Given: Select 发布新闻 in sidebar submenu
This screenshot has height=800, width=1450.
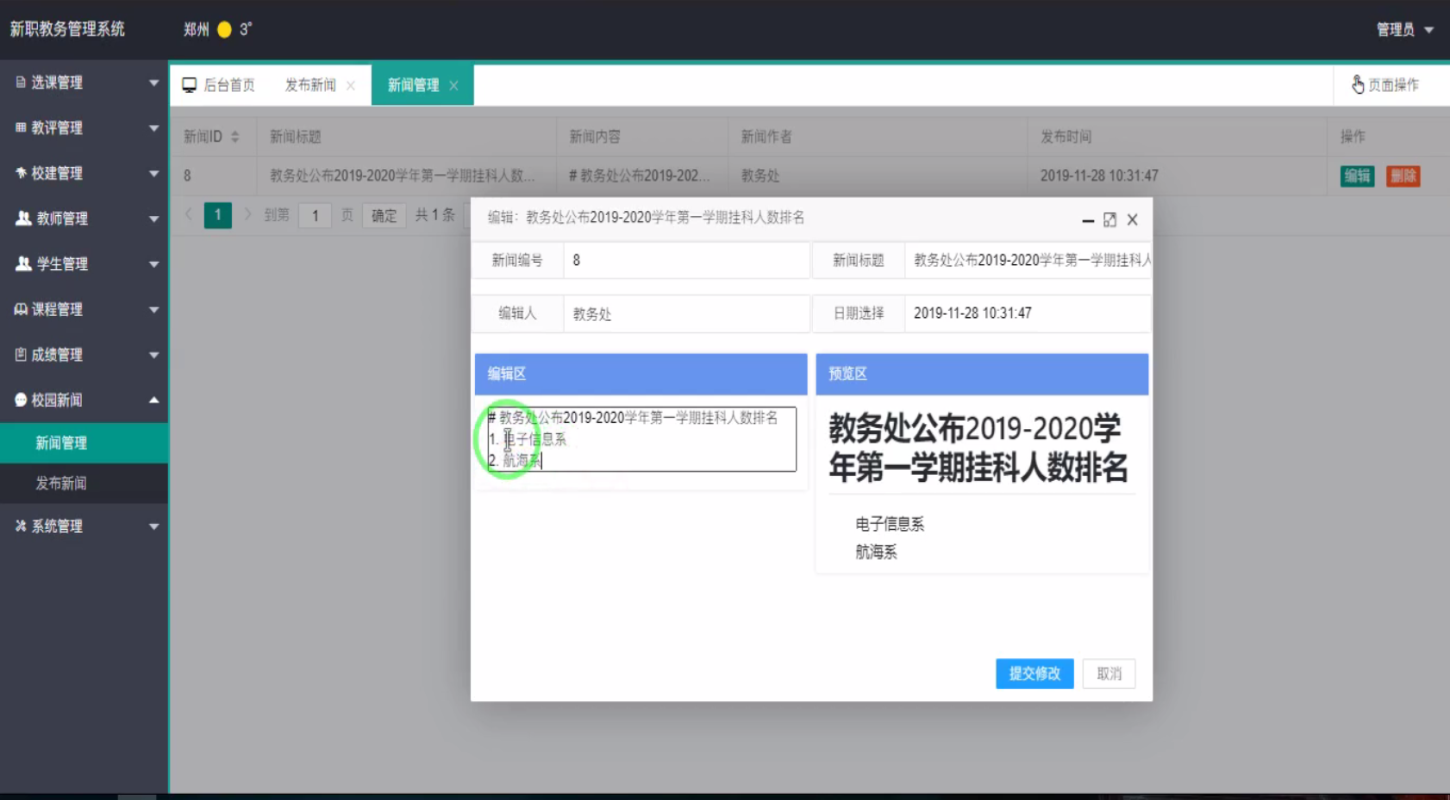Looking at the screenshot, I should tap(61, 483).
